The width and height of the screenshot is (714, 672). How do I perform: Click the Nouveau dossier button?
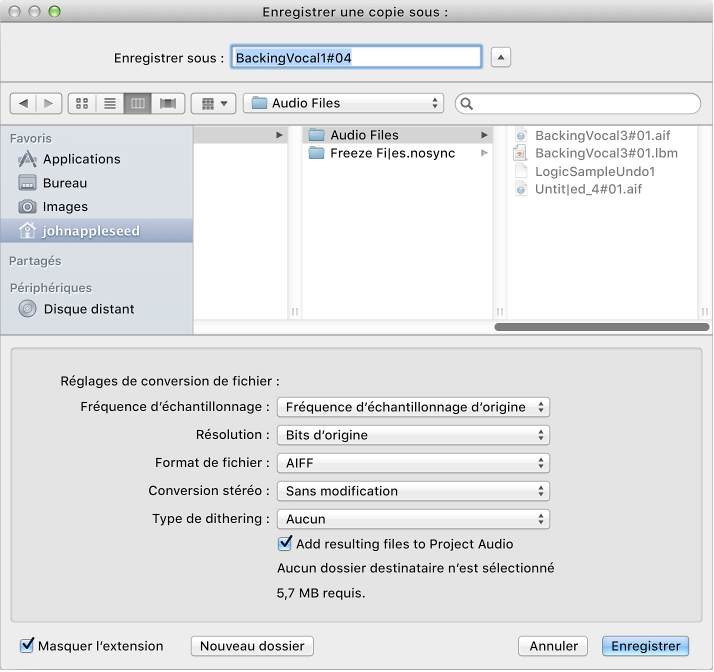(x=252, y=646)
